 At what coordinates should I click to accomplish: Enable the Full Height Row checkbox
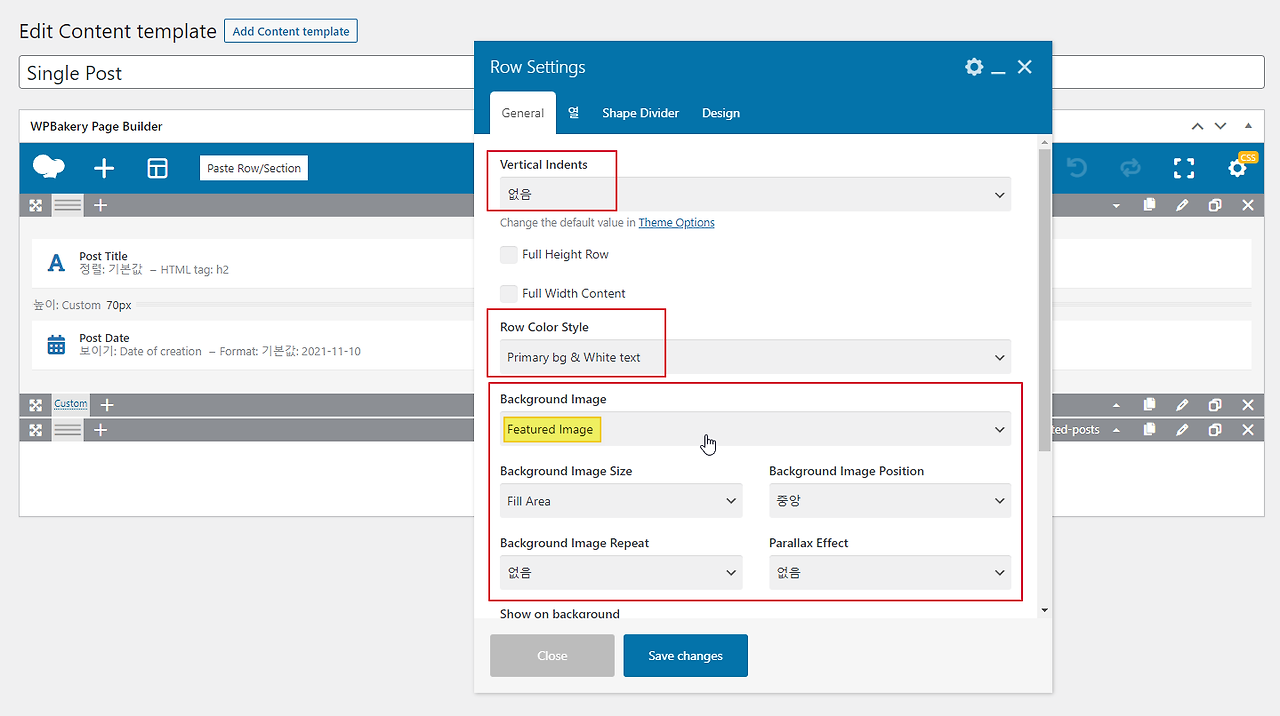509,254
